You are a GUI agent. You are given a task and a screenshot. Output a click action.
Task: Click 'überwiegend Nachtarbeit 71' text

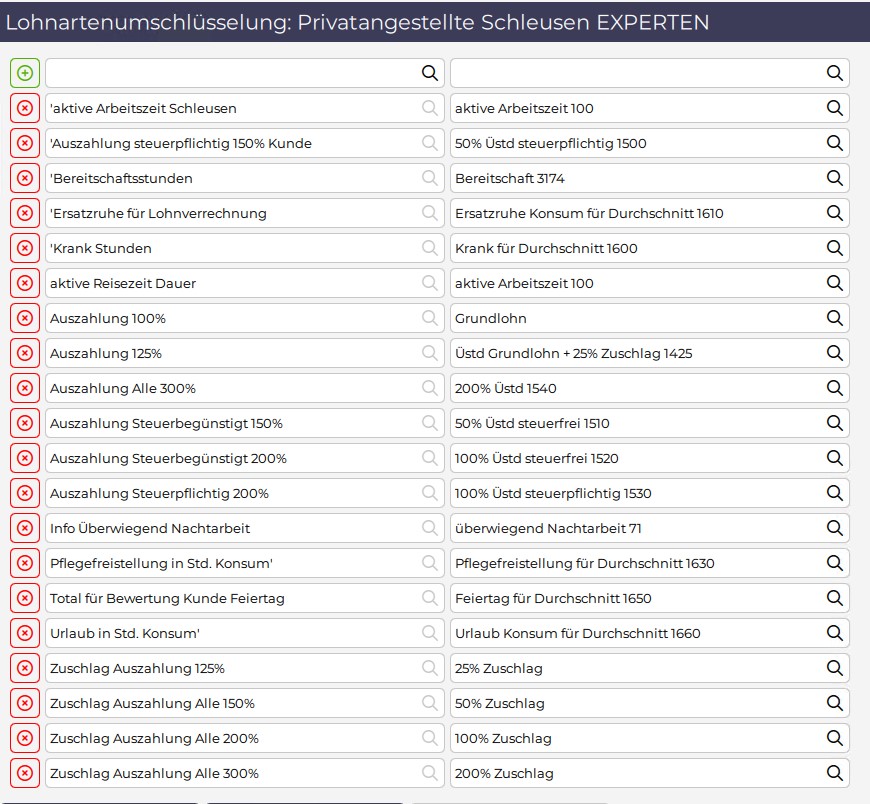click(x=548, y=528)
